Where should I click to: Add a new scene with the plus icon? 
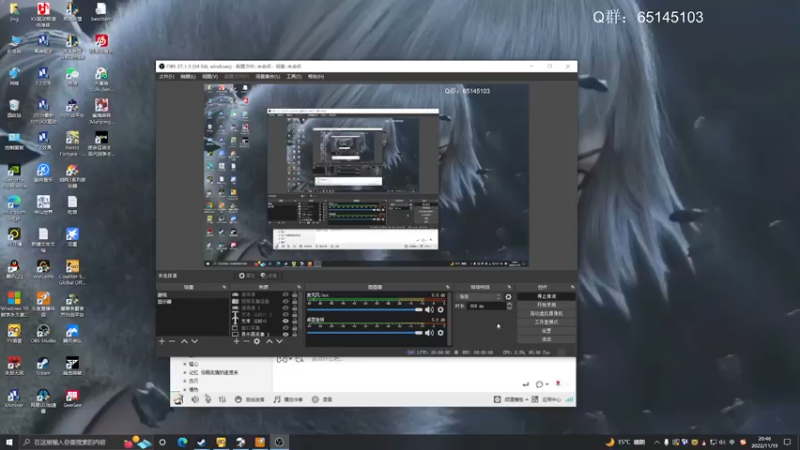[x=162, y=341]
